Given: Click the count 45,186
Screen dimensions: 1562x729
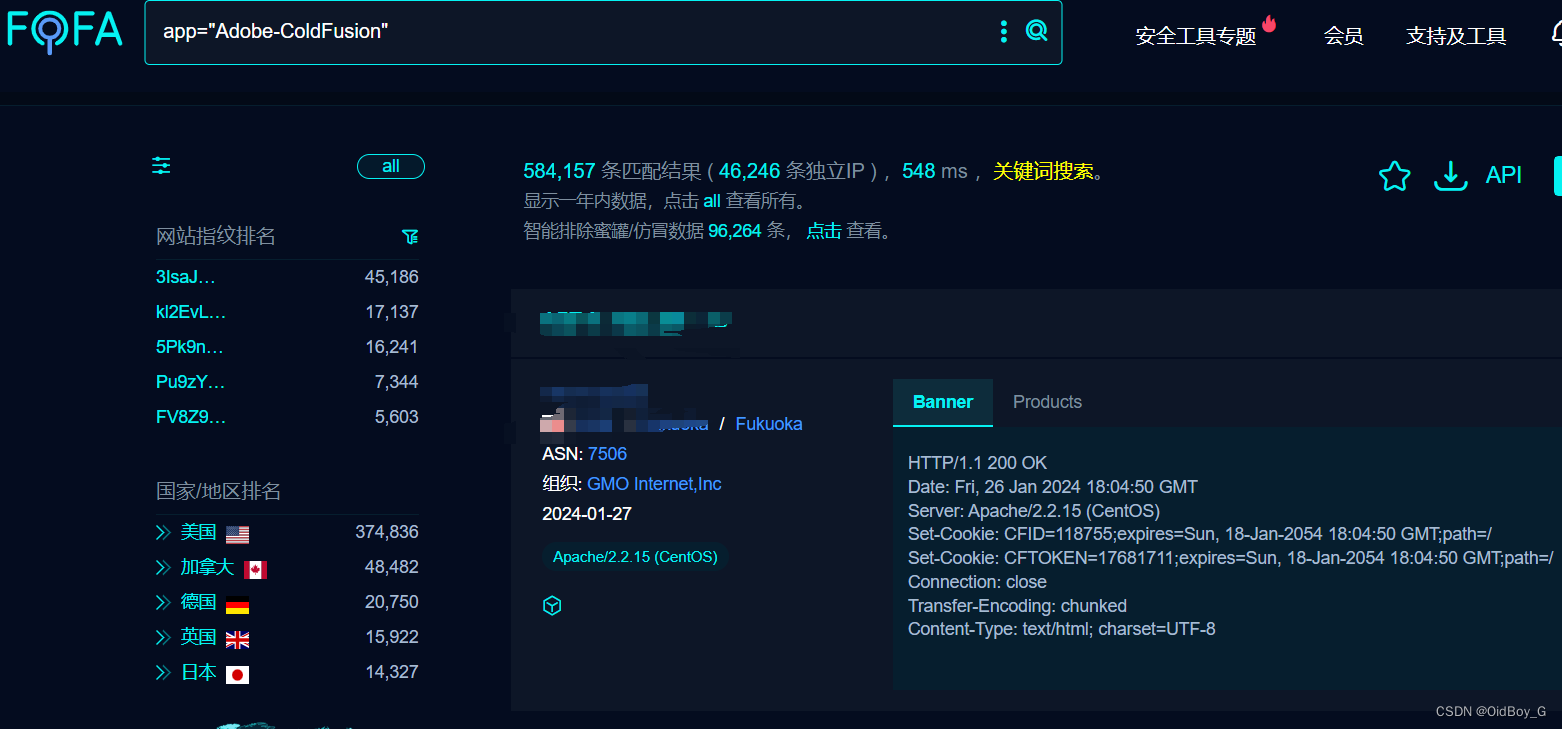Looking at the screenshot, I should [x=392, y=277].
